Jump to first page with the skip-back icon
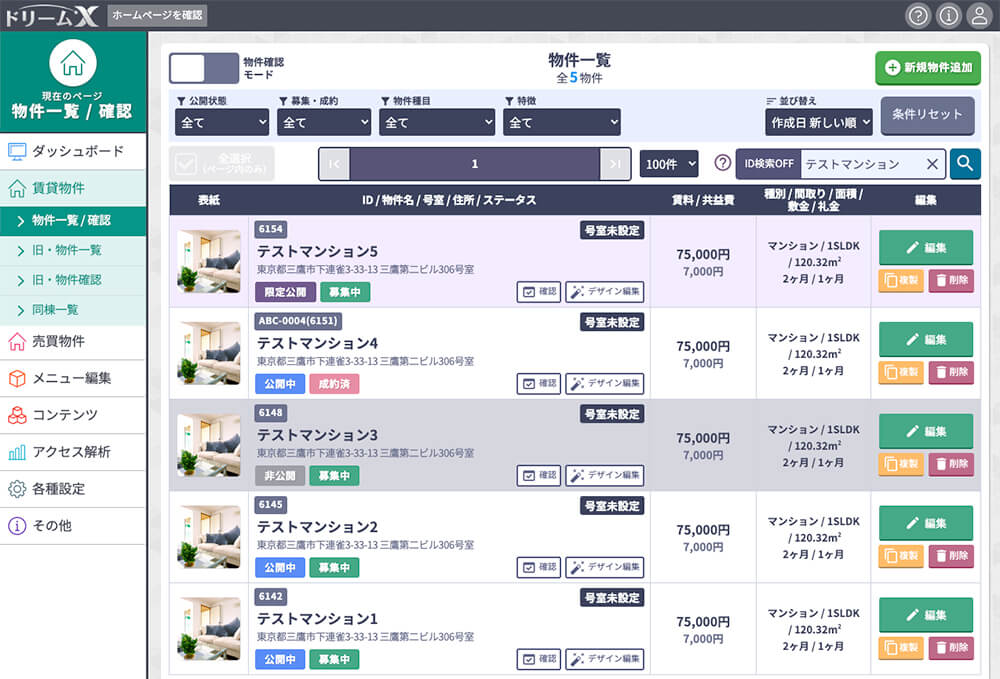The width and height of the screenshot is (1000, 679). 334,164
